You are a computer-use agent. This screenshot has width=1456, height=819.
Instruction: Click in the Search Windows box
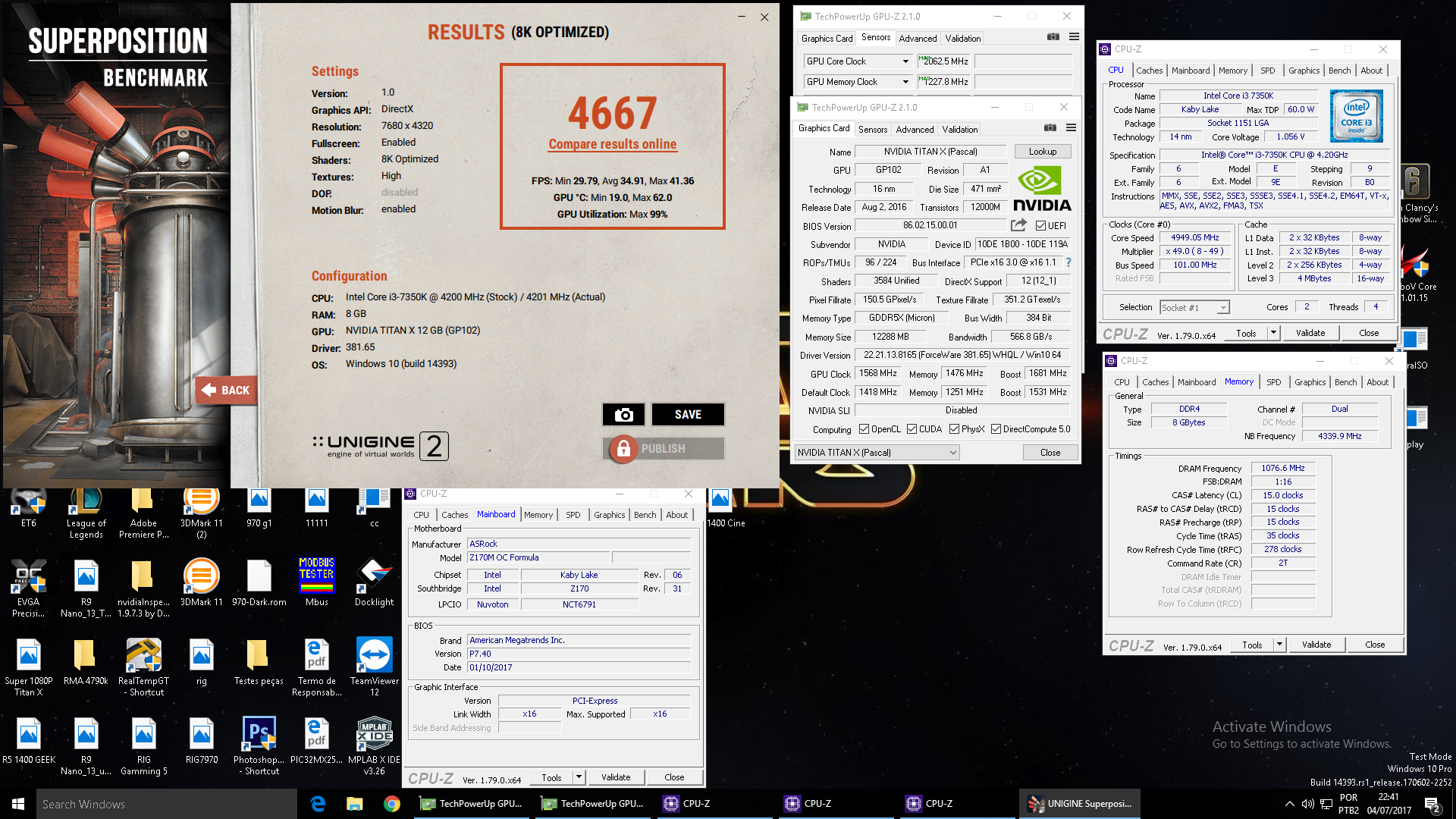coord(167,804)
